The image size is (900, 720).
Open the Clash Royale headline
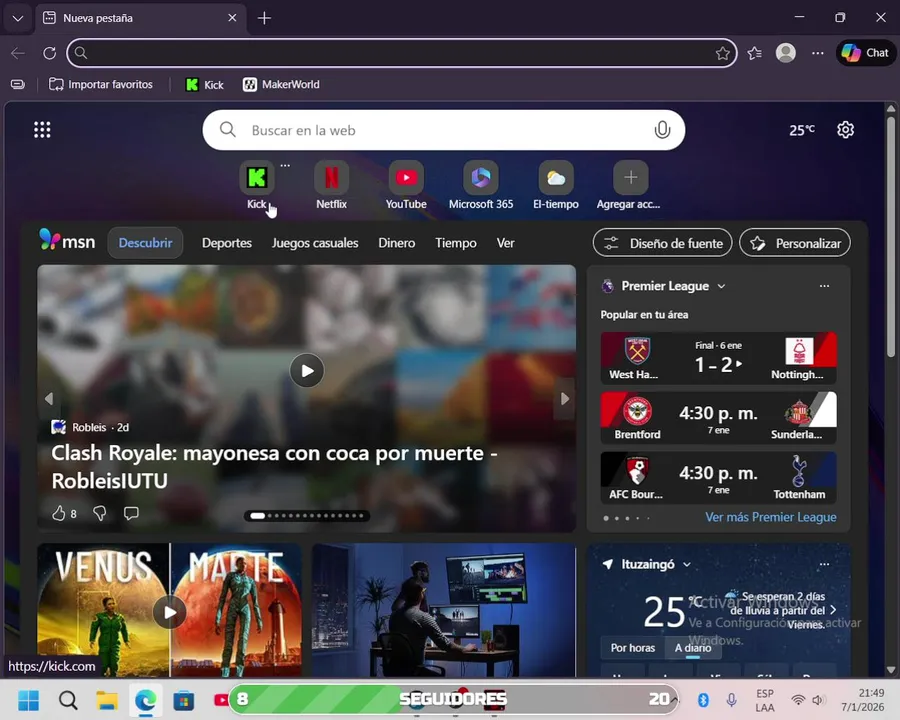(274, 467)
